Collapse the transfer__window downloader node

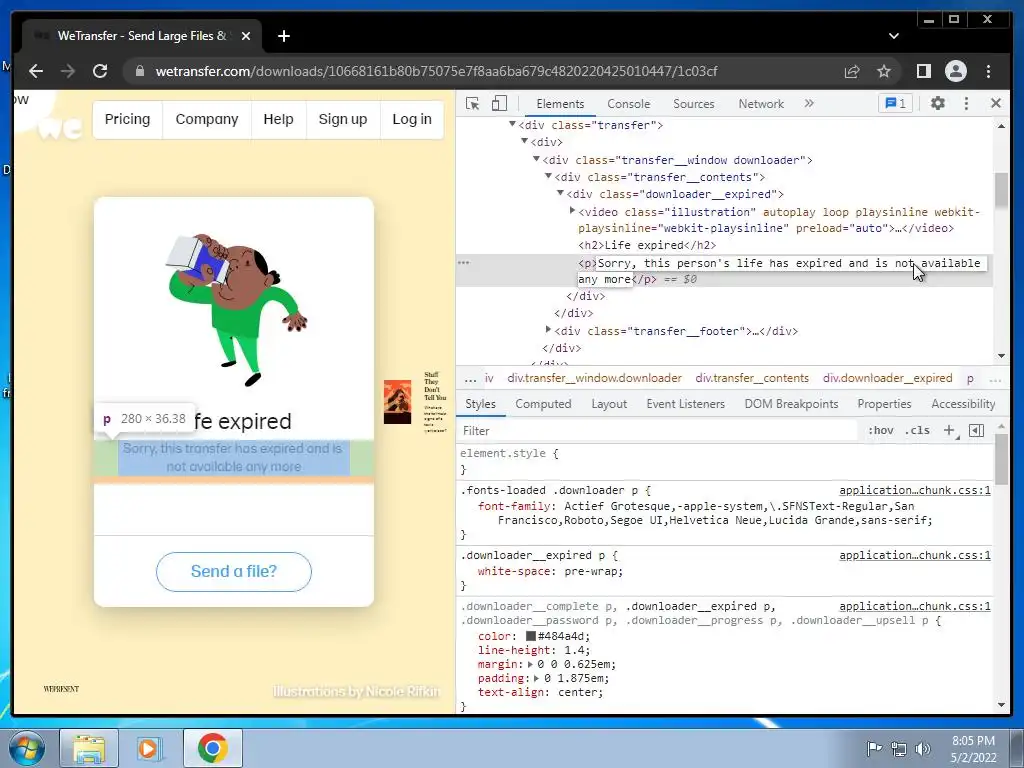[537, 159]
